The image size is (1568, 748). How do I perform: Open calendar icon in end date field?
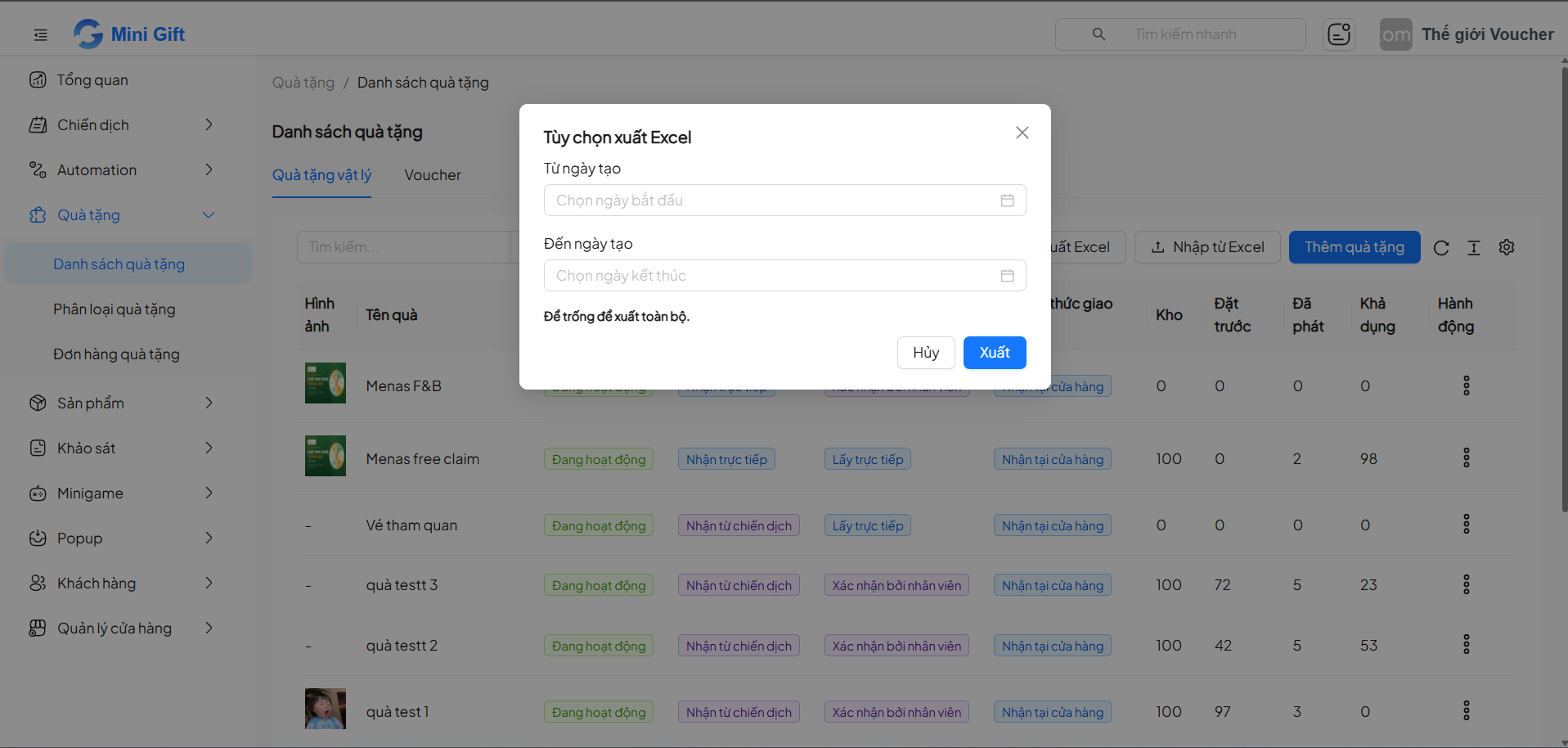1007,276
